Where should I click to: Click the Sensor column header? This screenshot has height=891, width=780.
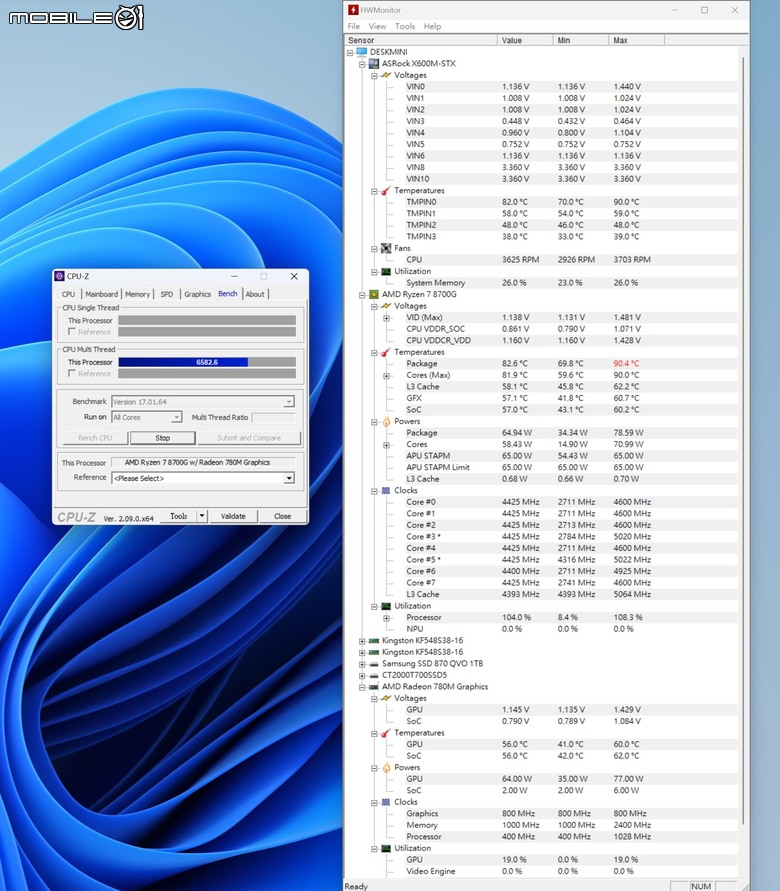coord(421,40)
